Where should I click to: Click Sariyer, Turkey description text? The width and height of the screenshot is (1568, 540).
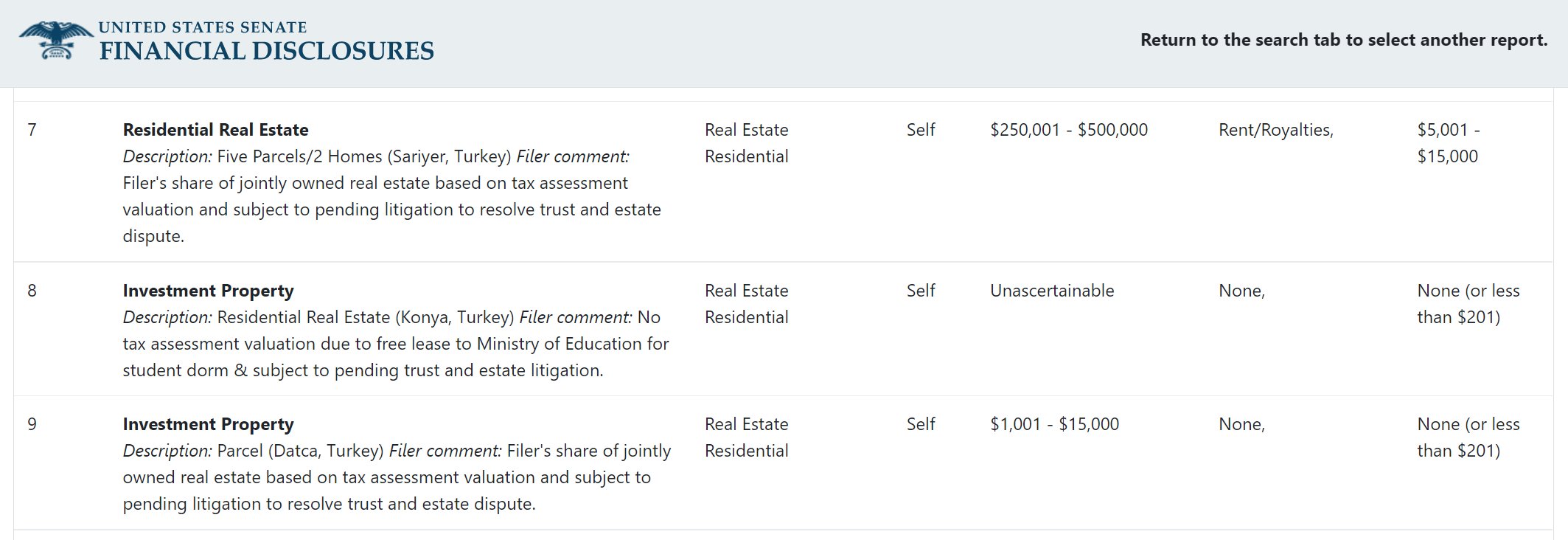click(x=363, y=156)
